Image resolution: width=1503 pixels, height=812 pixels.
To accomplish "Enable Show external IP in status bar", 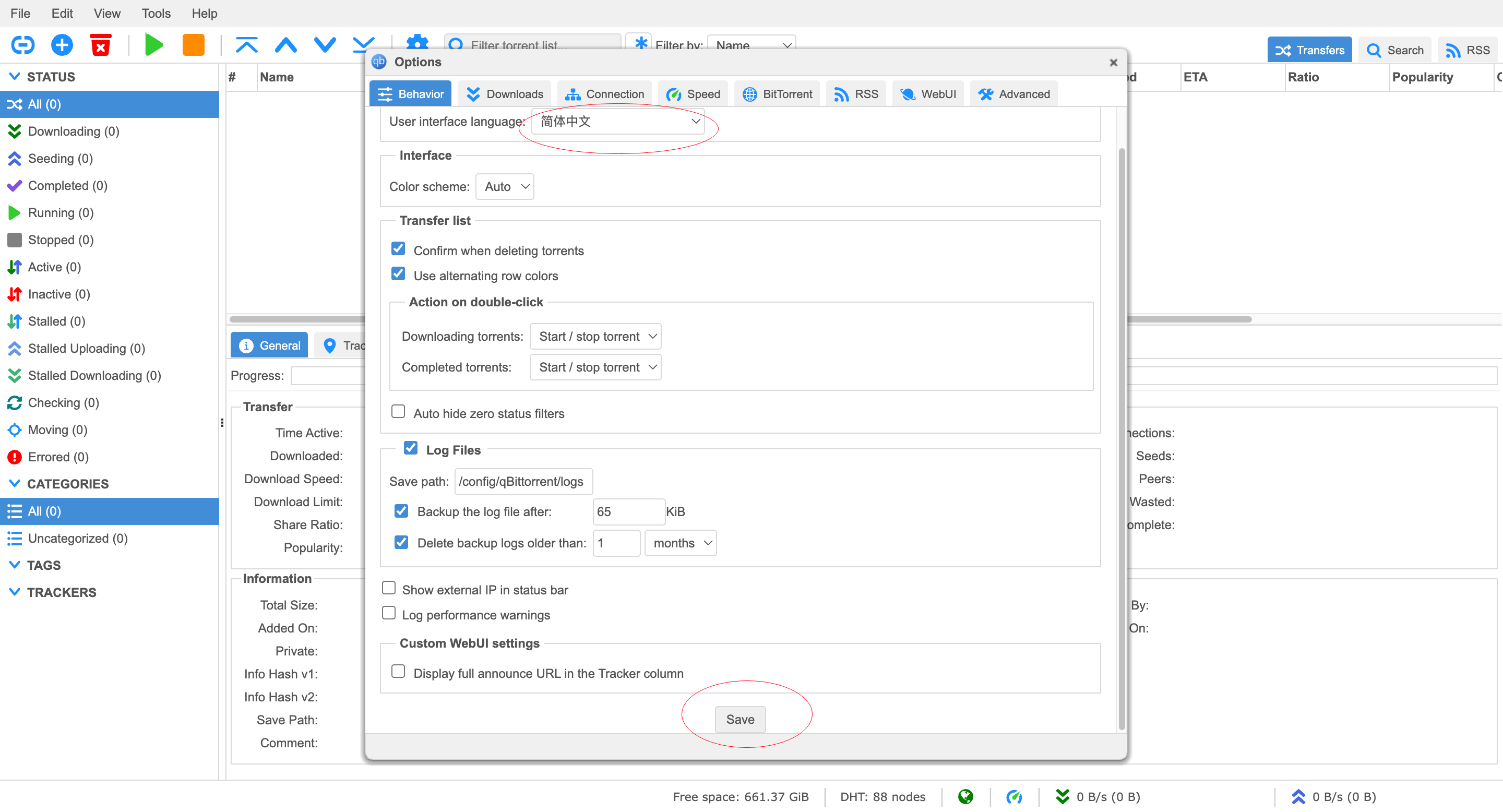I will [389, 588].
